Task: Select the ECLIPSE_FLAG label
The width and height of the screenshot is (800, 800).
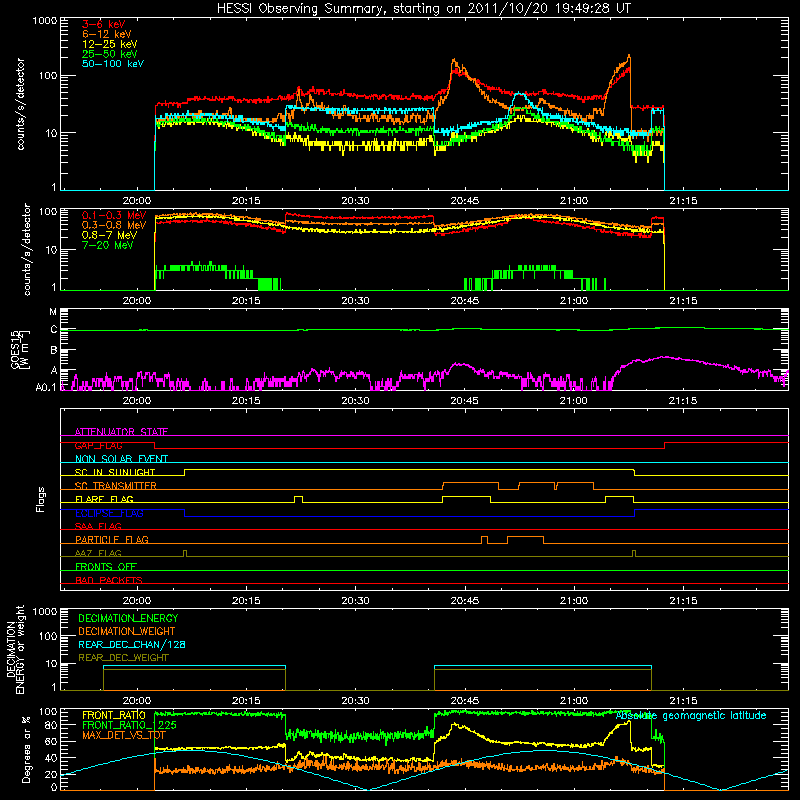Action: [x=109, y=513]
